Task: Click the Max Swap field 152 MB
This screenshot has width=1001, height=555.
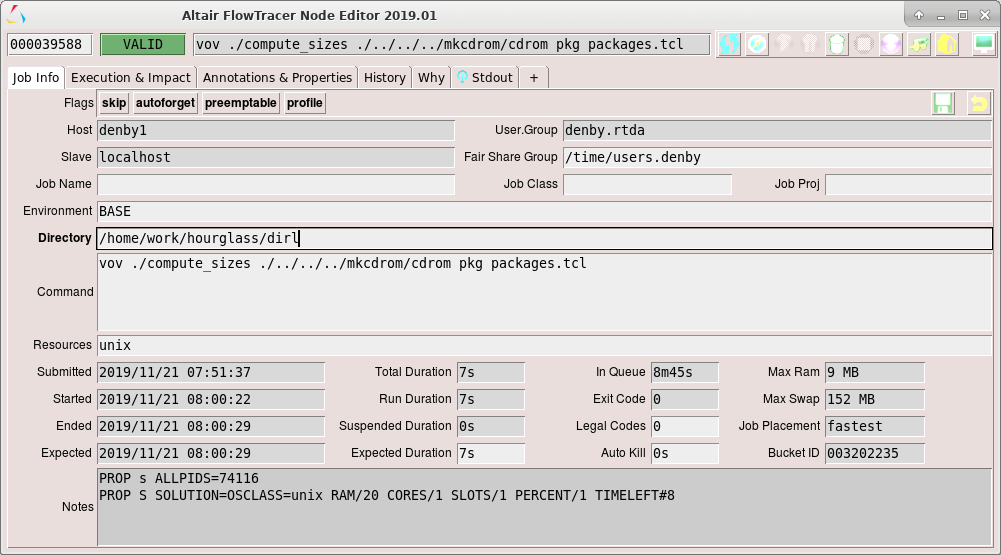Action: point(875,399)
